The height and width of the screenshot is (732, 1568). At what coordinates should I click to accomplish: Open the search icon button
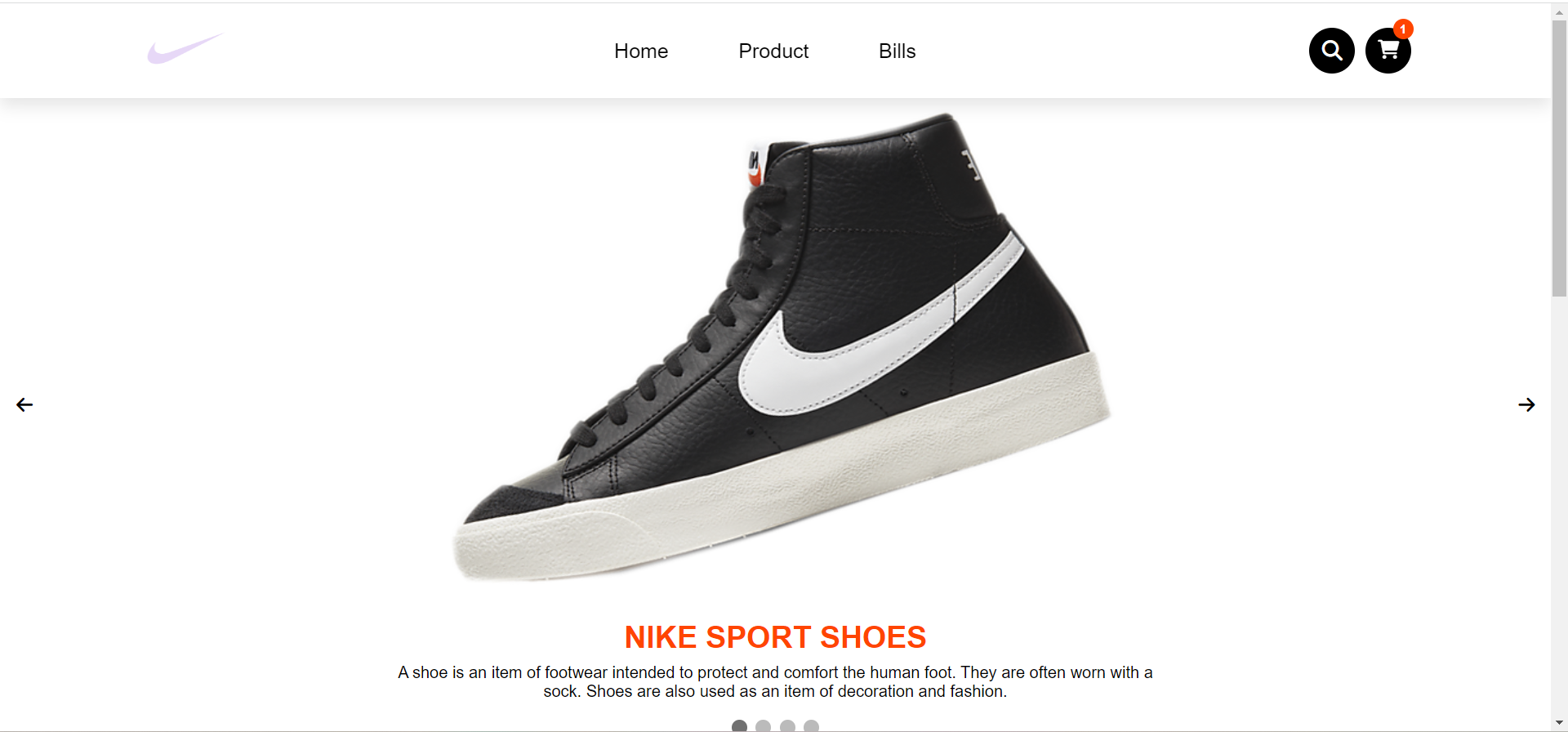1331,51
